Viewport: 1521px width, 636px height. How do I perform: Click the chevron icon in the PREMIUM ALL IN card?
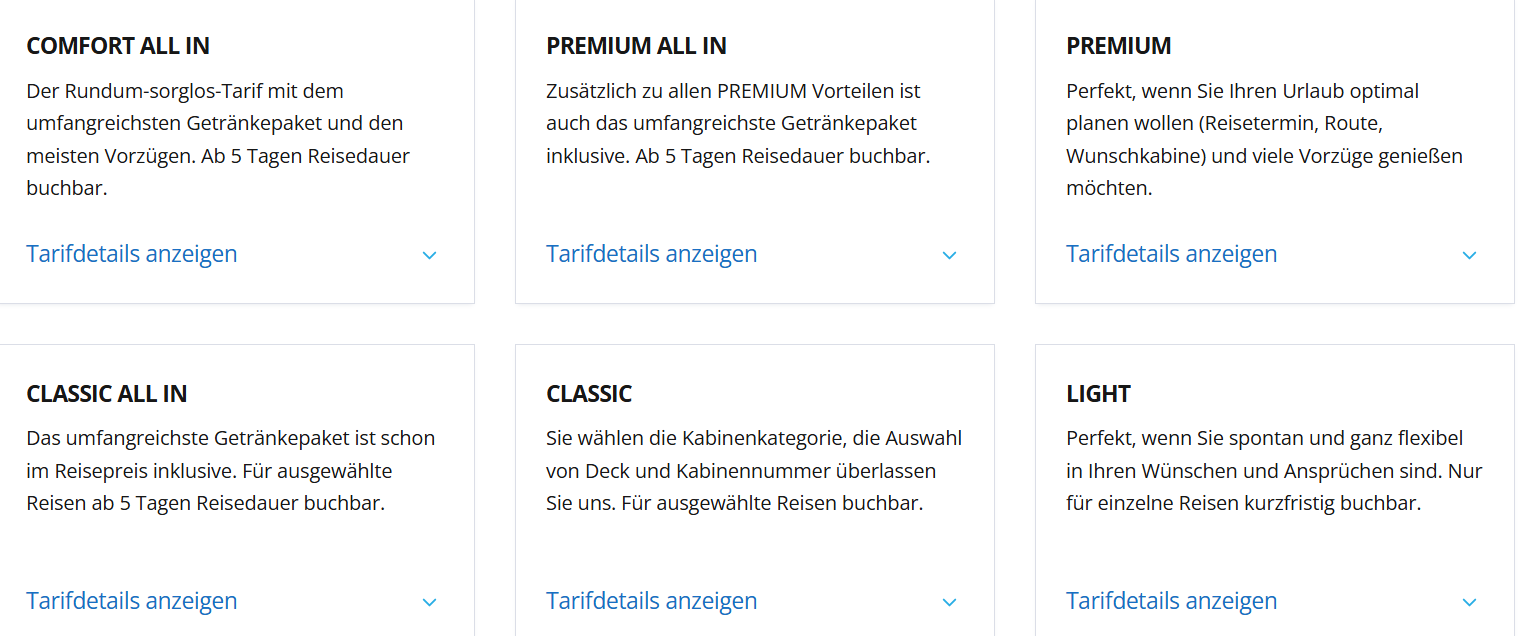pyautogui.click(x=949, y=255)
